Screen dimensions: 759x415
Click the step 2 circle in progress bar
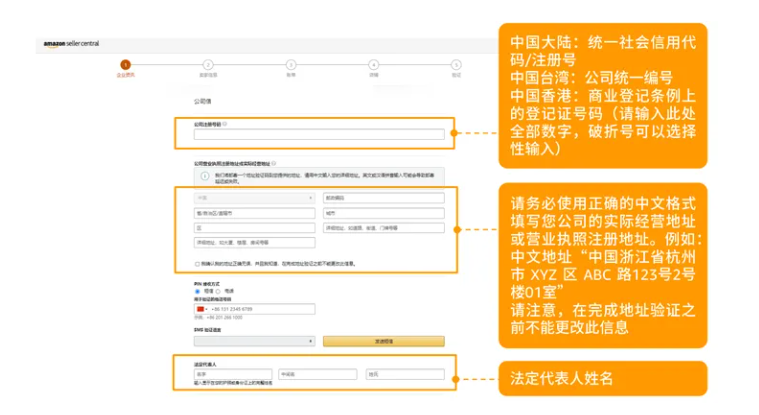tap(207, 64)
